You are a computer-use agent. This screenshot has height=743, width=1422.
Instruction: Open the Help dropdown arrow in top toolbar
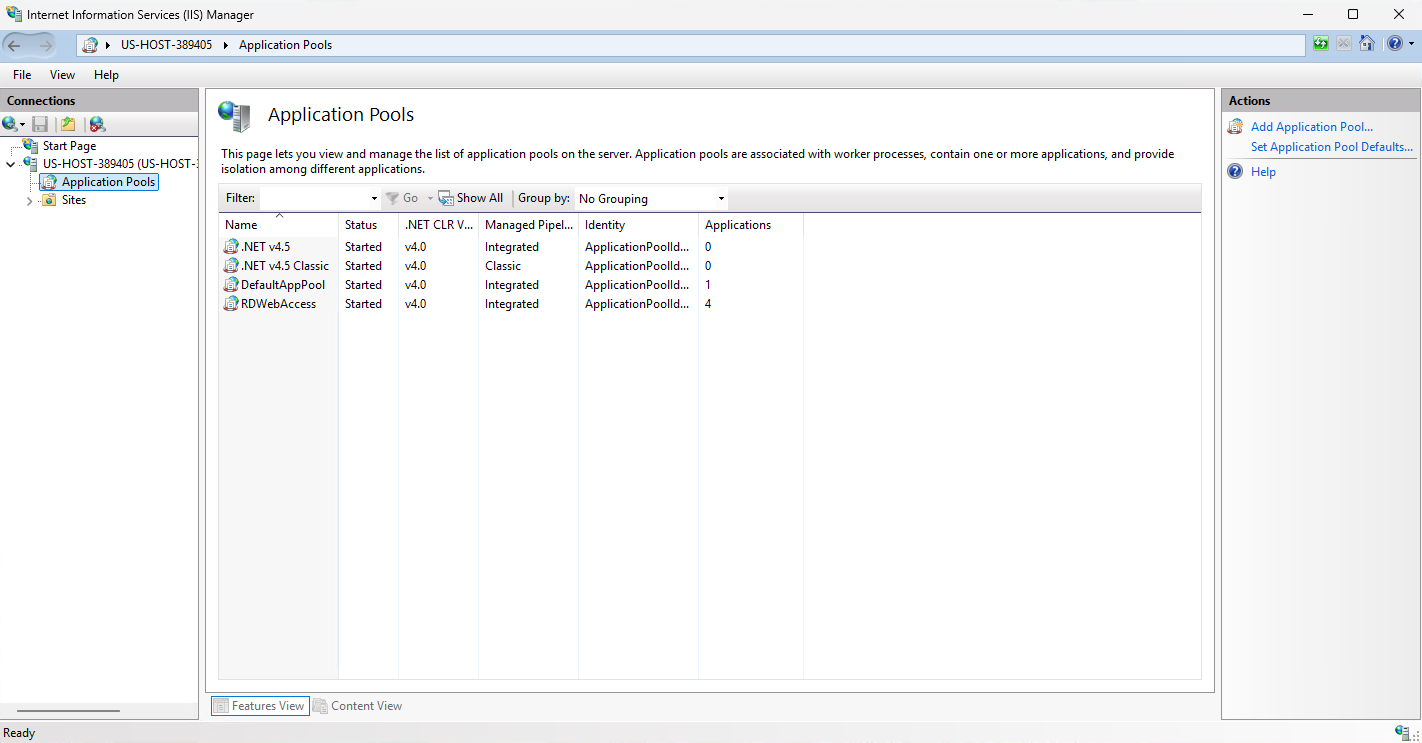(1411, 44)
